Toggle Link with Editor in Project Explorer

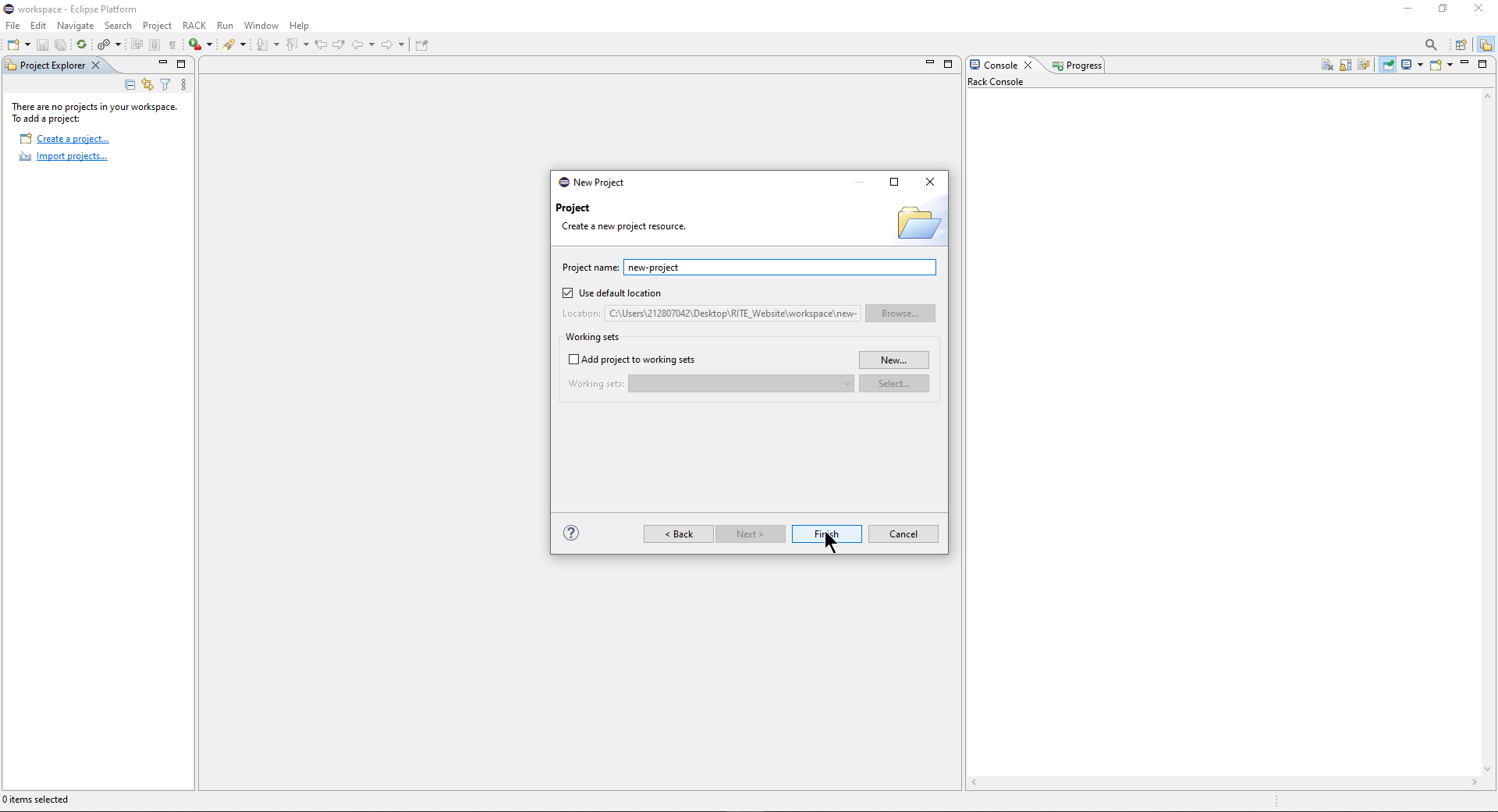(147, 84)
